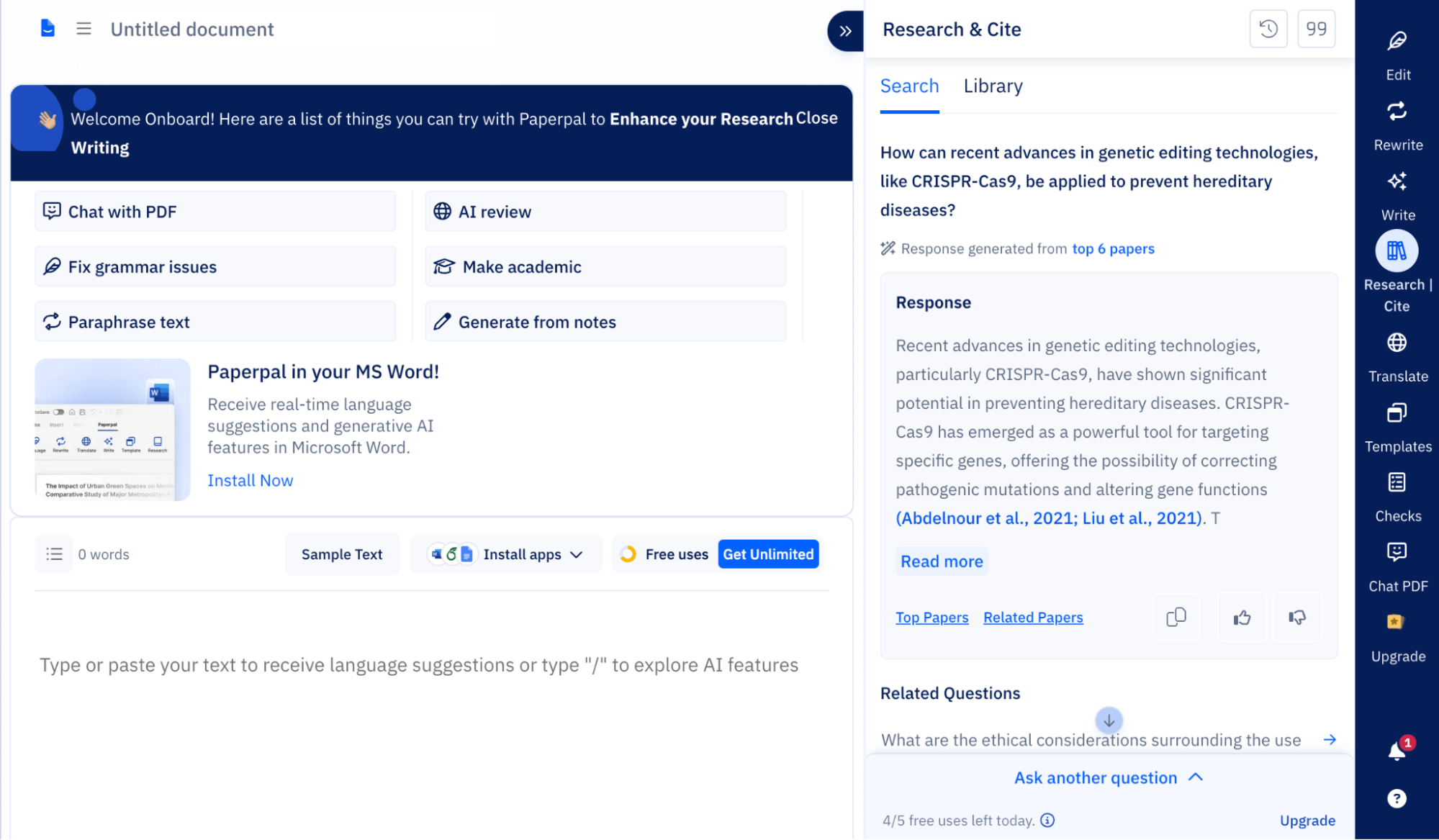
Task: Choose AI review option
Action: 605,211
